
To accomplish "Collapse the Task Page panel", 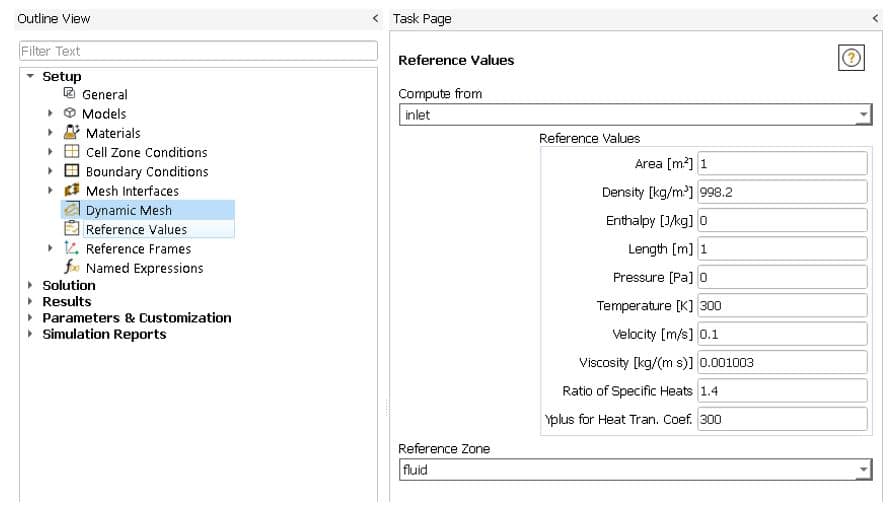I will pyautogui.click(x=875, y=19).
